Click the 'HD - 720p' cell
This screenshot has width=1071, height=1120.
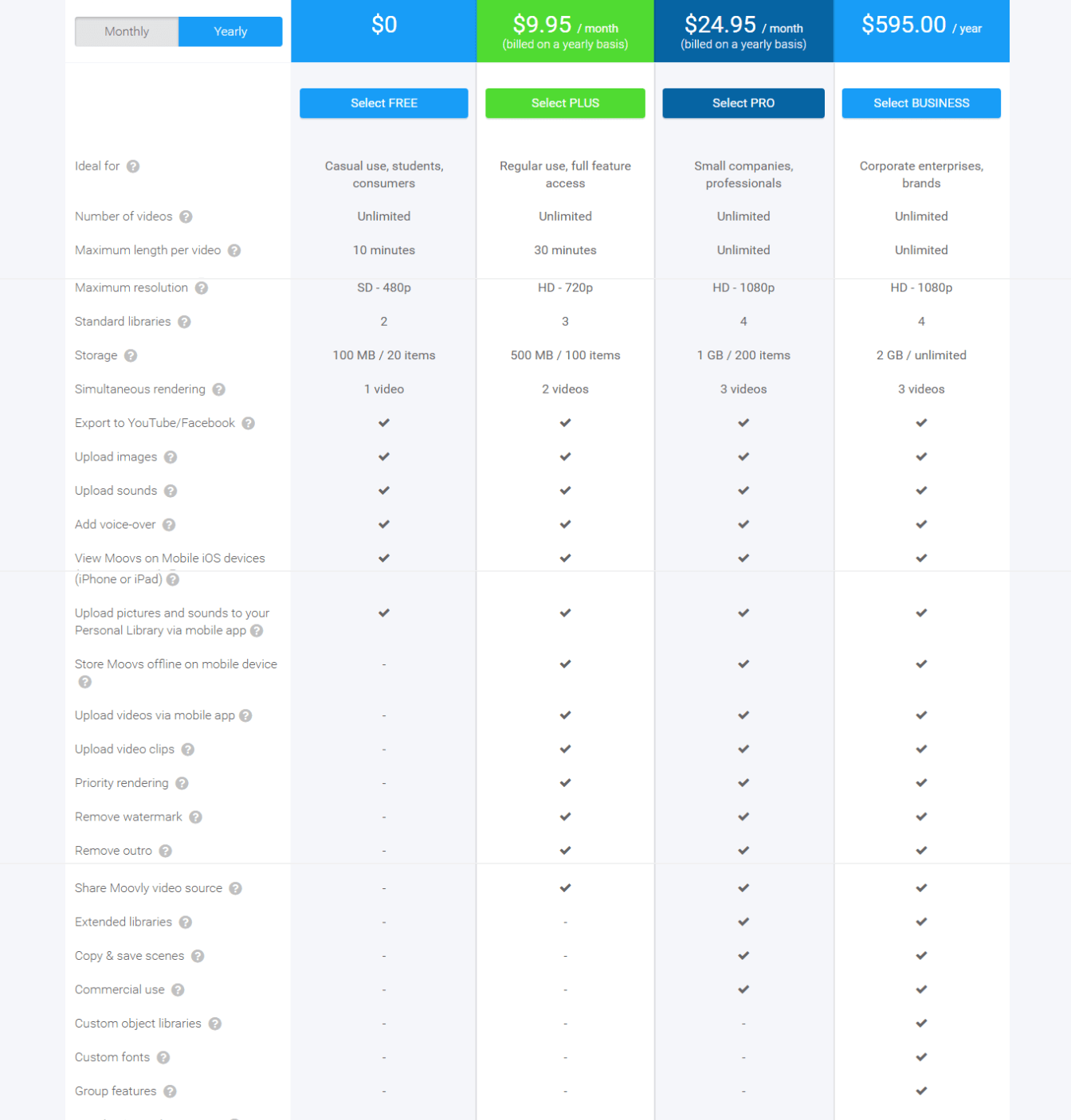[x=565, y=288]
